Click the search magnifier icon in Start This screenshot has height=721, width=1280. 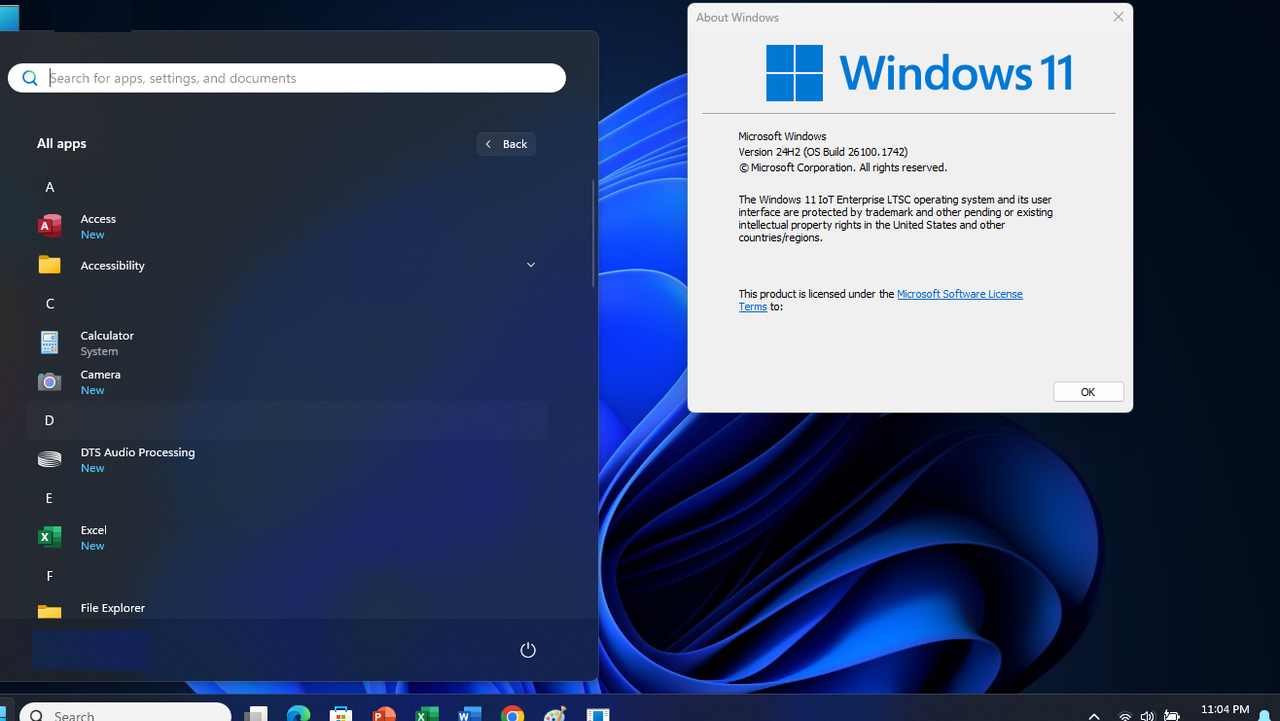tap(30, 78)
